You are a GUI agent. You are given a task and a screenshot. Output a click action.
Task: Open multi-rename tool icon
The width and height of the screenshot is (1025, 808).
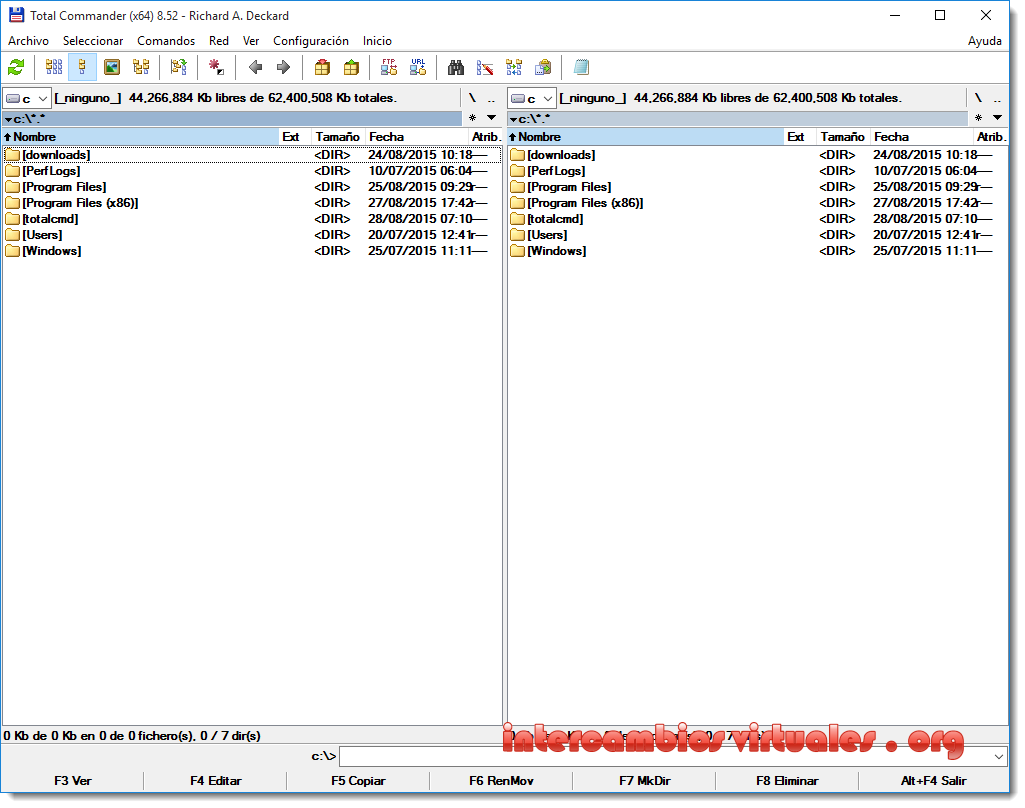tap(485, 67)
